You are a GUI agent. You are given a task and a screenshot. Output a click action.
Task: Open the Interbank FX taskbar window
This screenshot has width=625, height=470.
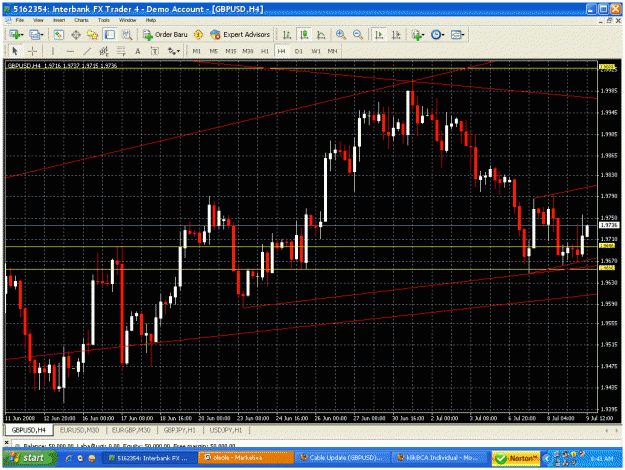149,458
